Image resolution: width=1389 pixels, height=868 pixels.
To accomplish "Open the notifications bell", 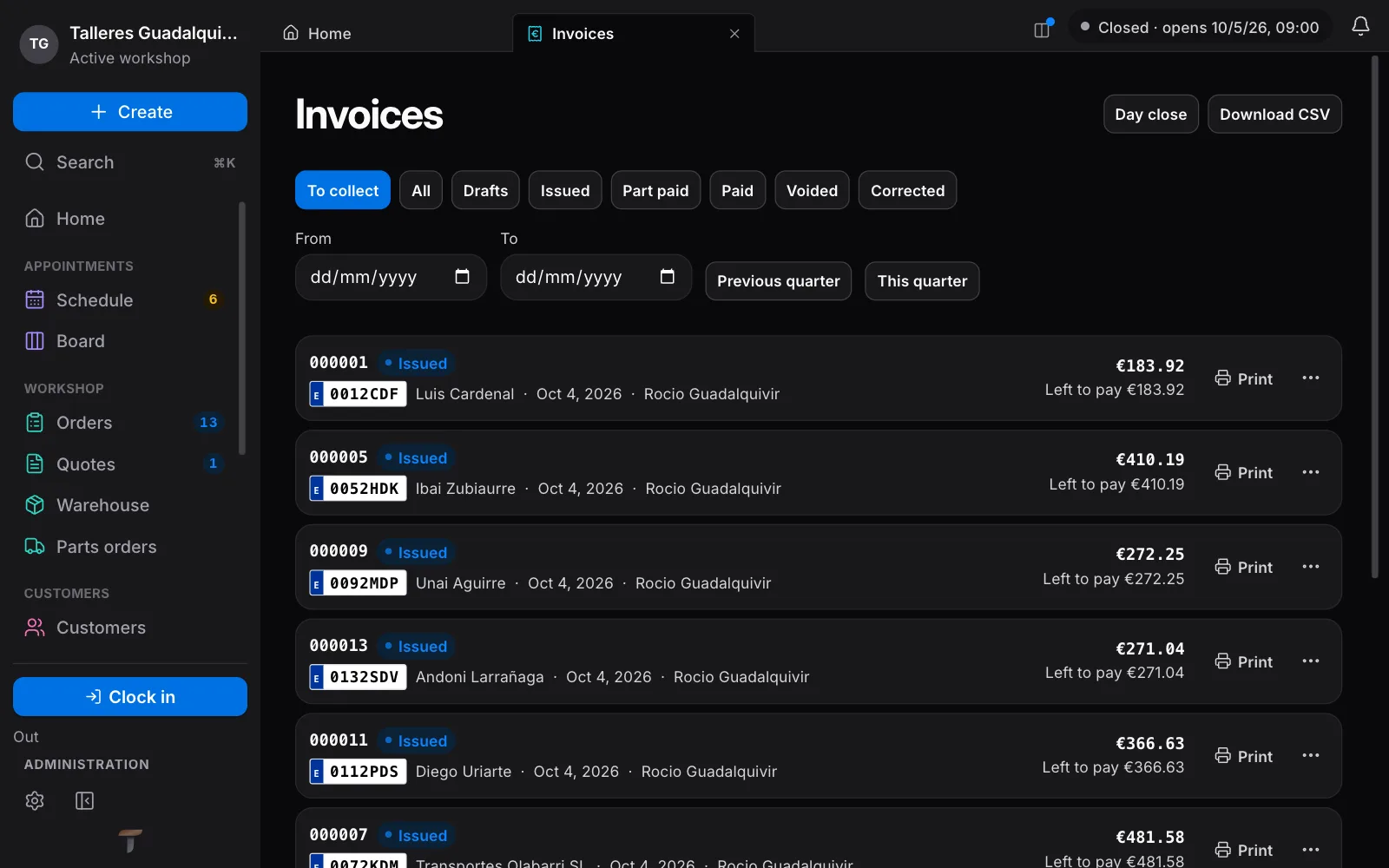I will pyautogui.click(x=1360, y=27).
